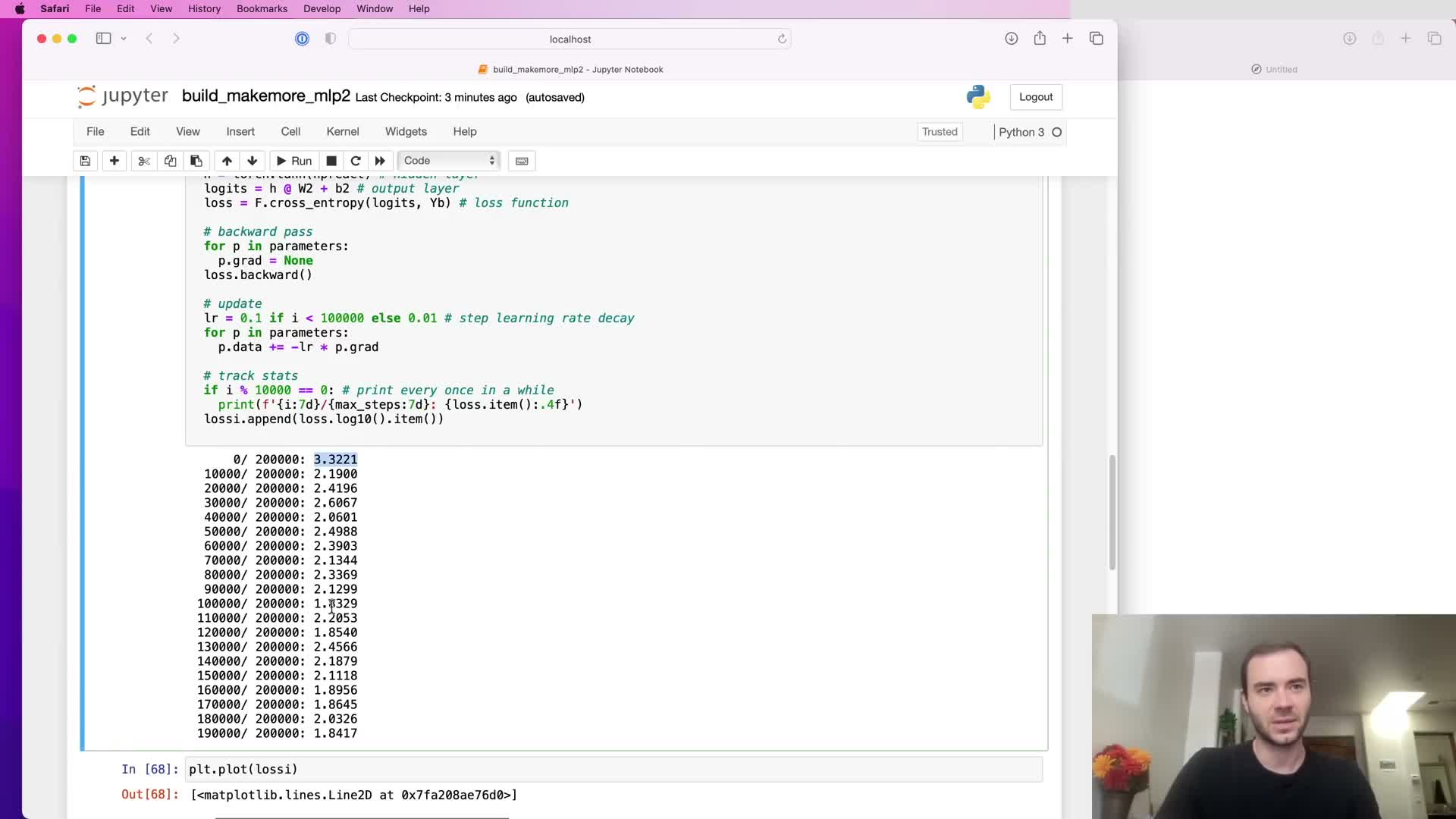Expand the sidebar options chevron
The width and height of the screenshot is (1456, 819).
click(x=124, y=39)
